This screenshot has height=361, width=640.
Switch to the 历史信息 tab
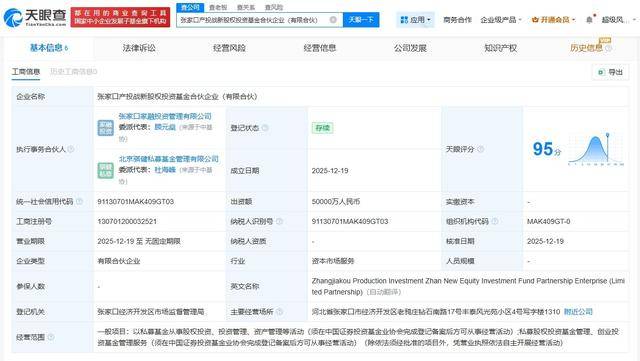click(587, 48)
